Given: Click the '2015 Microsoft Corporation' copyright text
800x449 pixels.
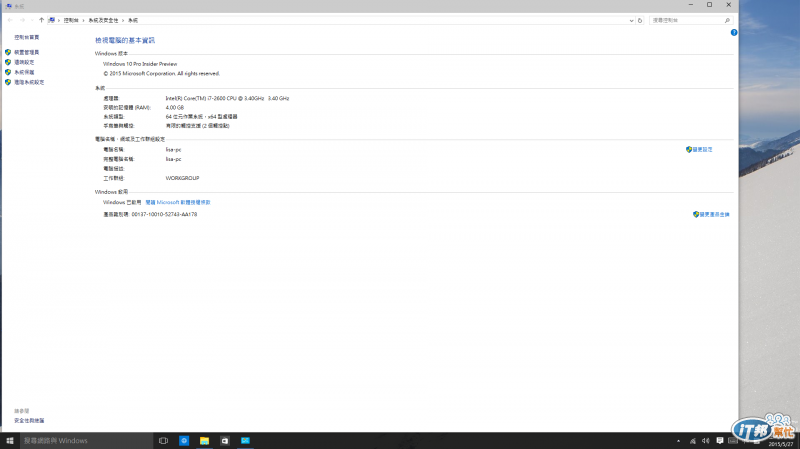Looking at the screenshot, I should pyautogui.click(x=161, y=73).
